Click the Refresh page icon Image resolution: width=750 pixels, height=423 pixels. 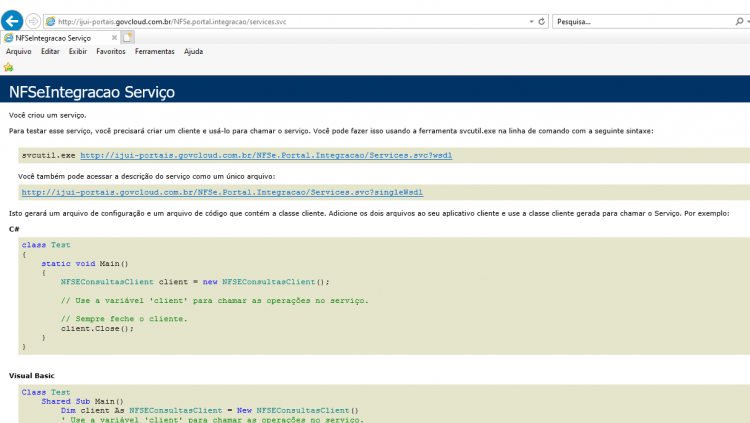tap(541, 22)
